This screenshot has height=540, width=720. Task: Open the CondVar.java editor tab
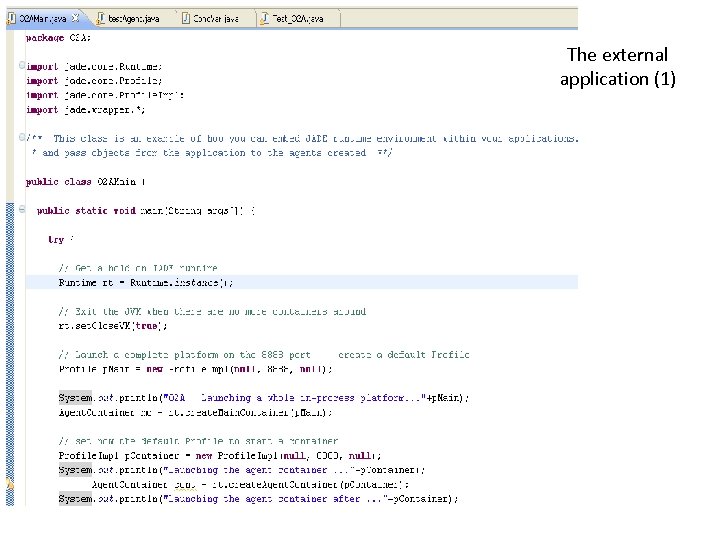coord(216,18)
